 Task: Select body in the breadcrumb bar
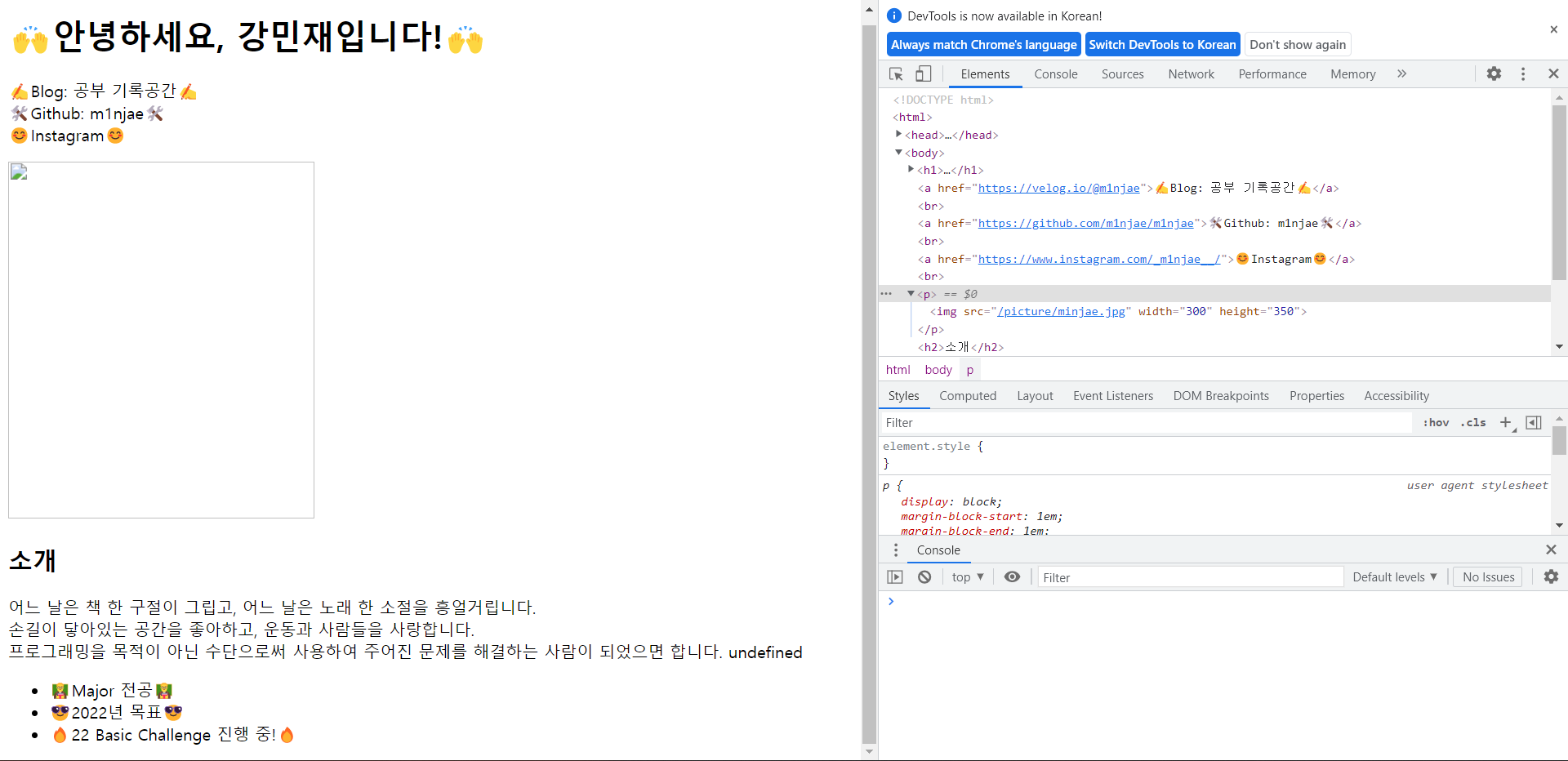coord(938,370)
